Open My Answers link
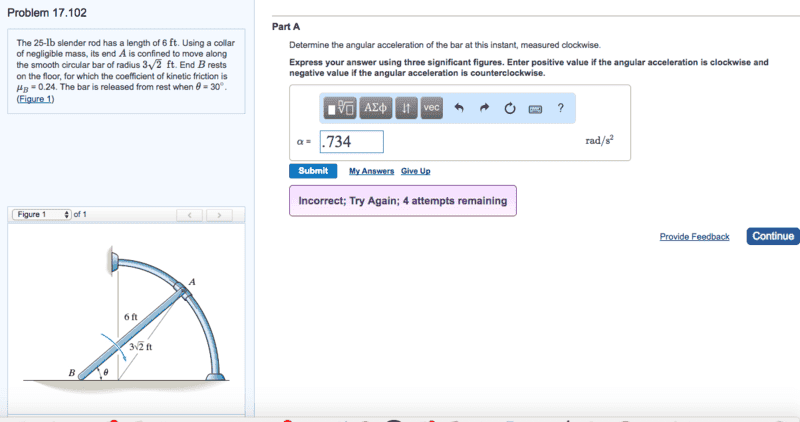The width and height of the screenshot is (800, 422). coord(371,171)
